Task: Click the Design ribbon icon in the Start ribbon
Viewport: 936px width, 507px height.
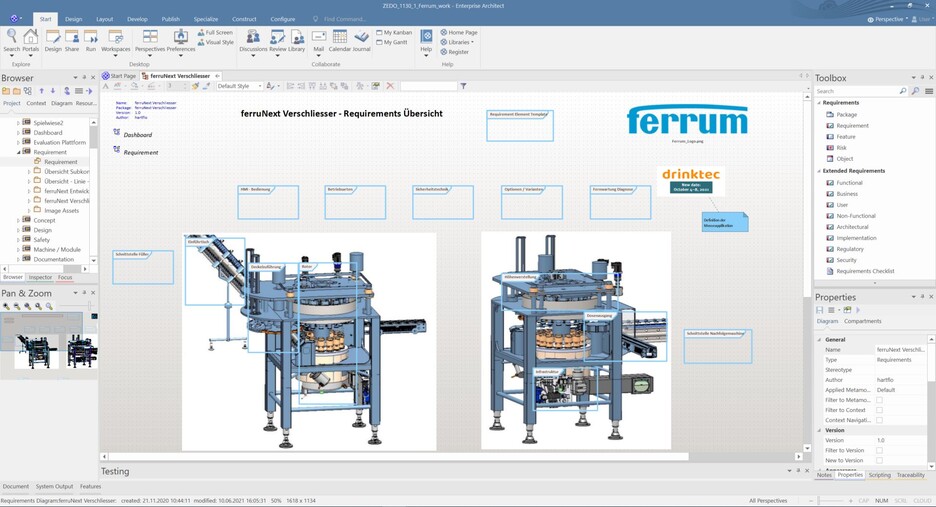Action: pyautogui.click(x=53, y=41)
